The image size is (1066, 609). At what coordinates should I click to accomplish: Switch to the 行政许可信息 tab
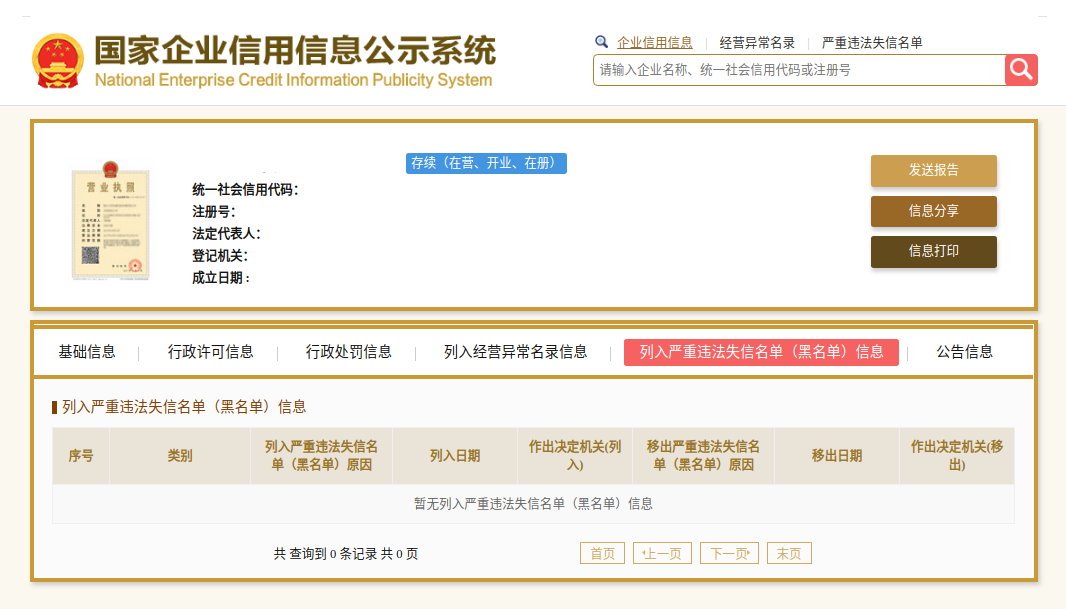click(211, 352)
